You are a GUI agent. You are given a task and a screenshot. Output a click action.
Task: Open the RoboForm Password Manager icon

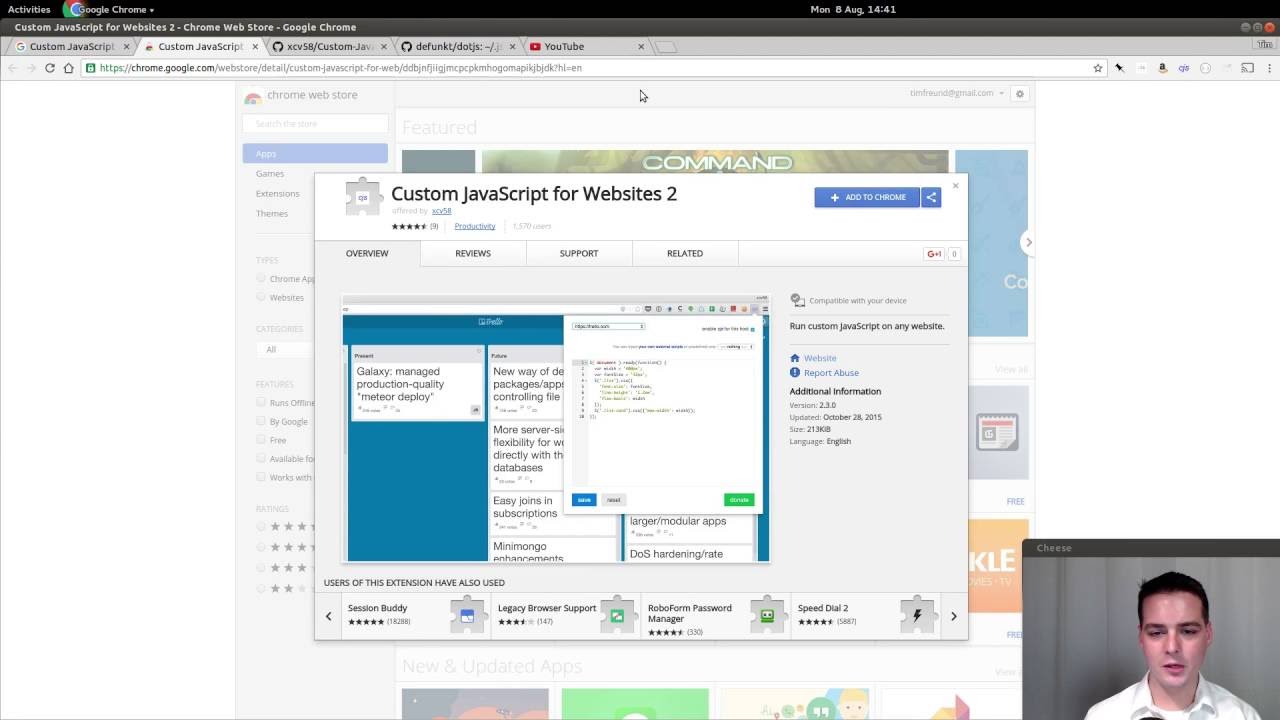click(x=767, y=615)
